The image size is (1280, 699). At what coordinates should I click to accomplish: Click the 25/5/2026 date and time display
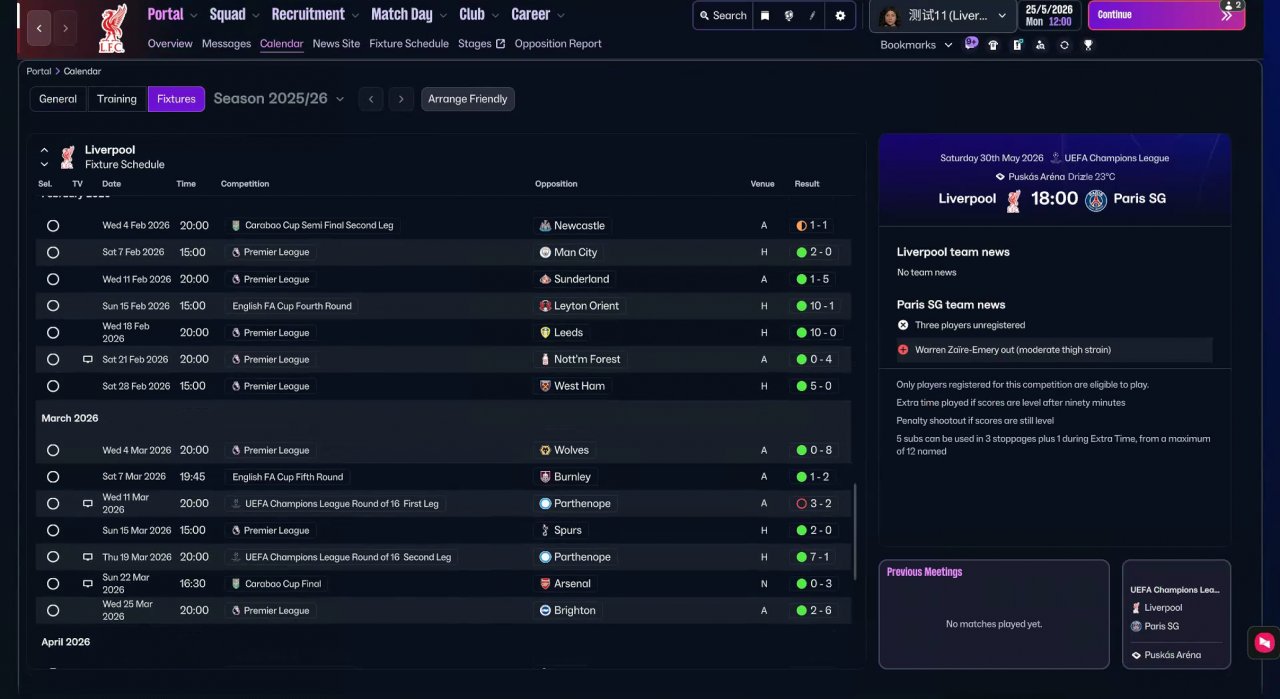[x=1049, y=15]
